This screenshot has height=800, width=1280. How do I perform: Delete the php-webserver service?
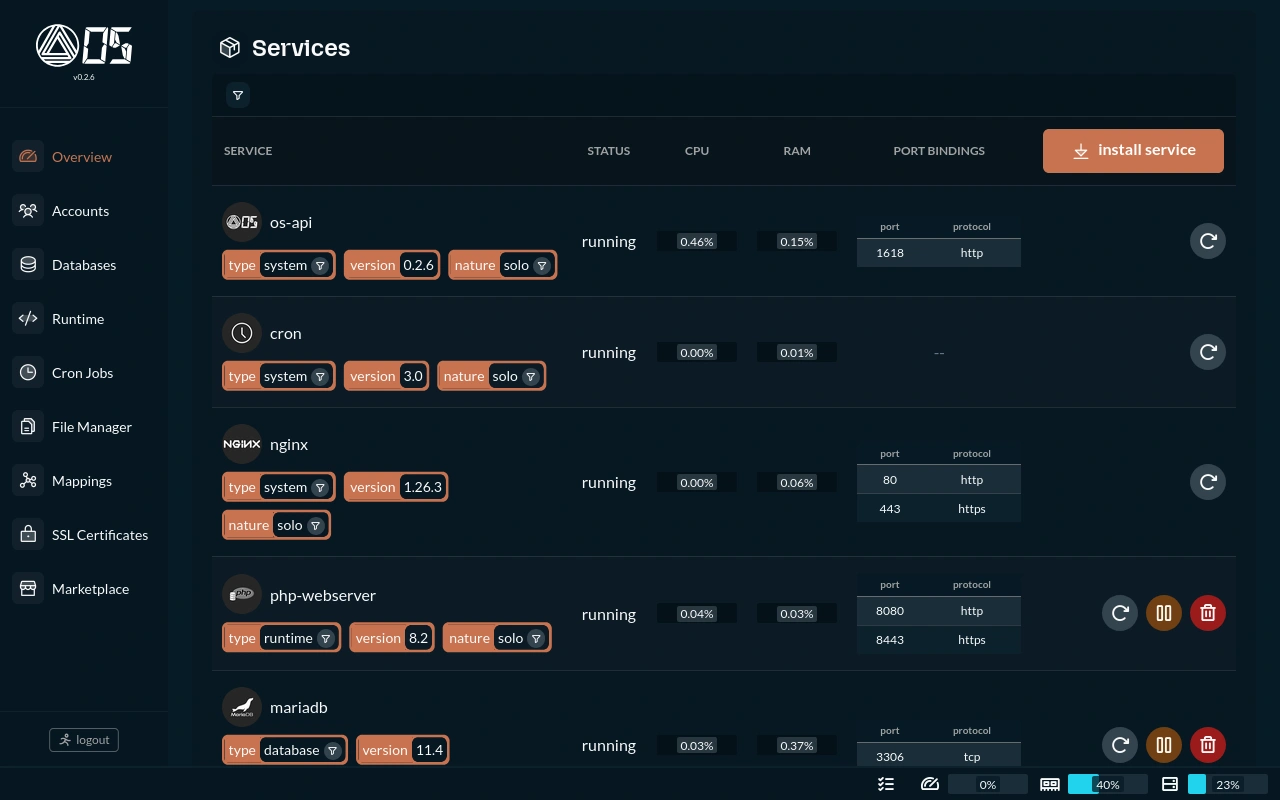pos(1207,613)
